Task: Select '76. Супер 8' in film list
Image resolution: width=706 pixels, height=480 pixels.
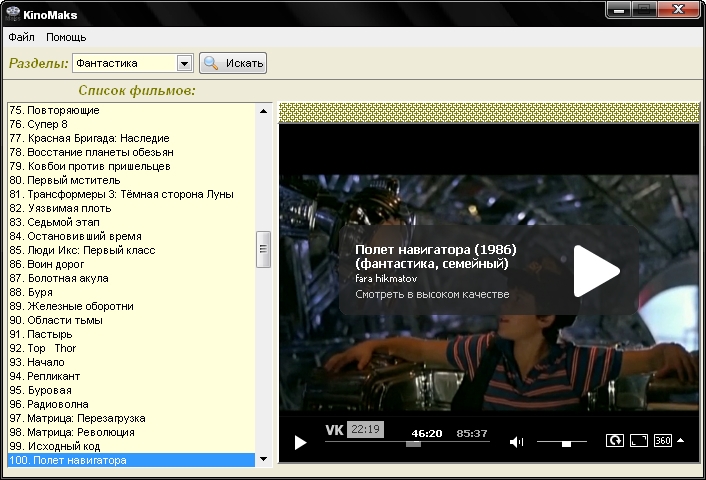Action: [131, 124]
